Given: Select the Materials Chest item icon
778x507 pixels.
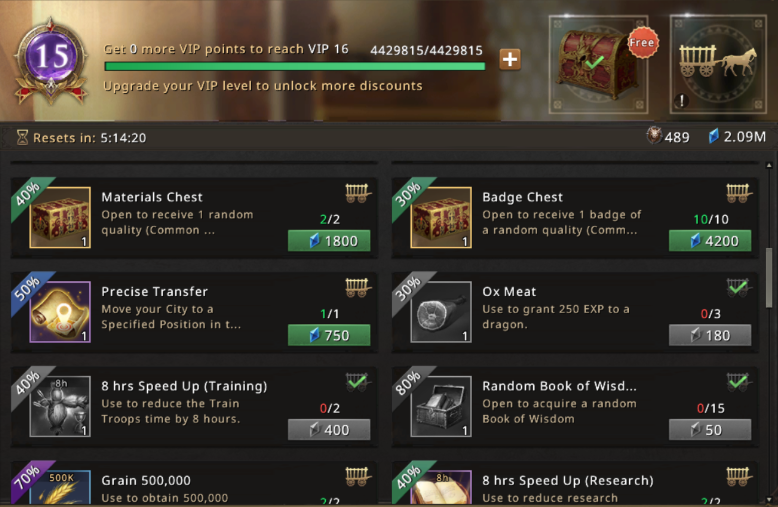Looking at the screenshot, I should click(x=60, y=217).
